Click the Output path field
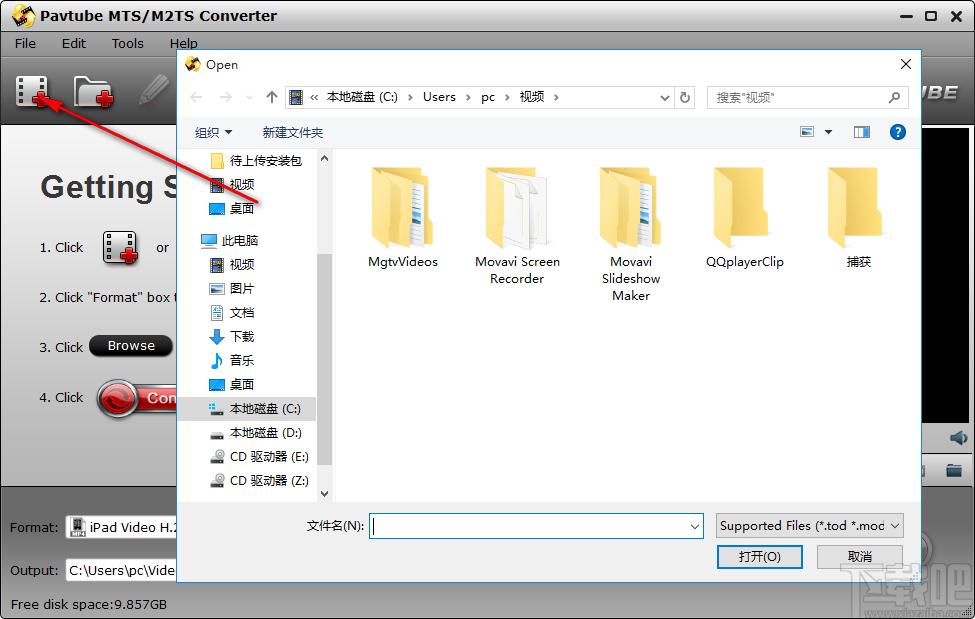This screenshot has height=619, width=975. click(121, 570)
